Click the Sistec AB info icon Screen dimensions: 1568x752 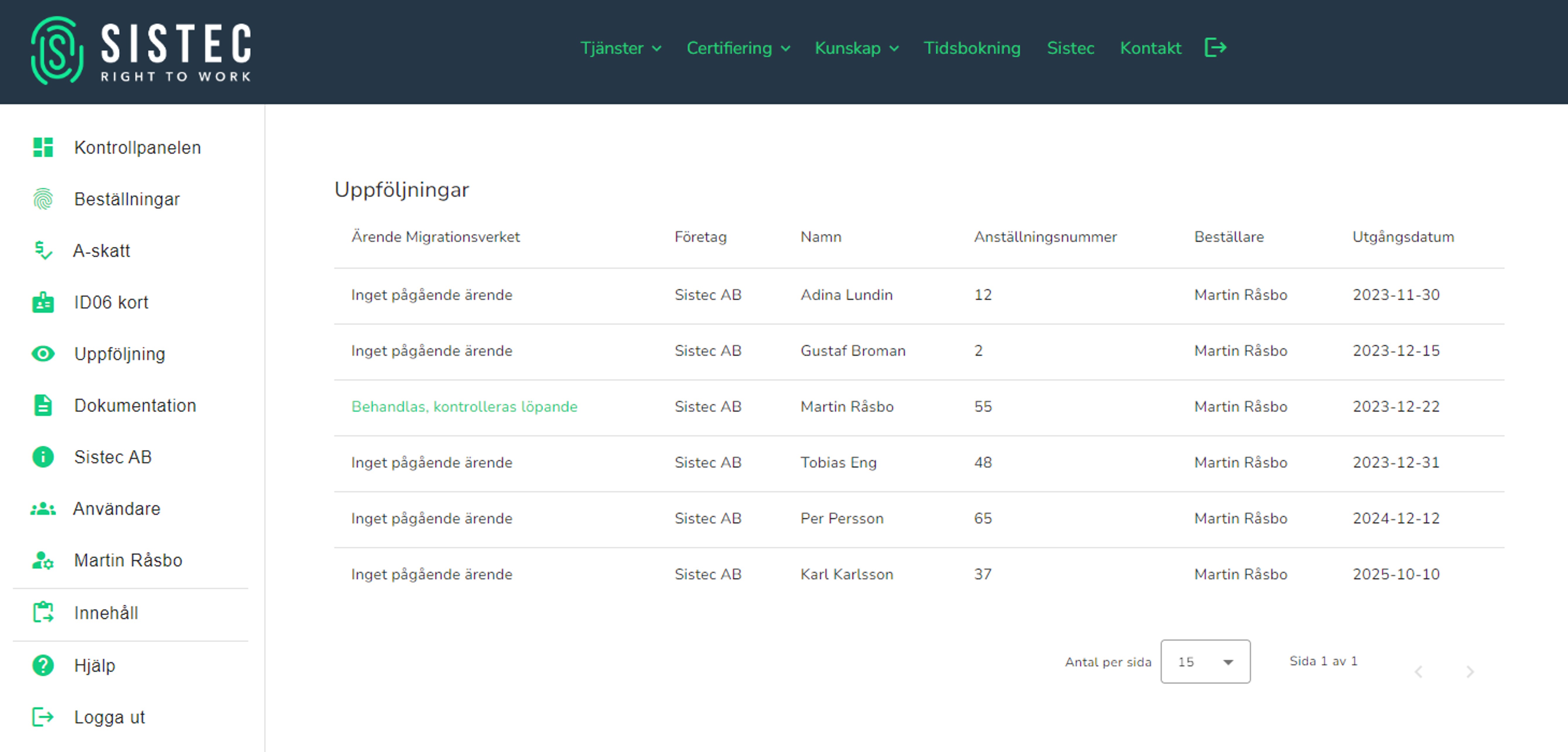(x=43, y=457)
